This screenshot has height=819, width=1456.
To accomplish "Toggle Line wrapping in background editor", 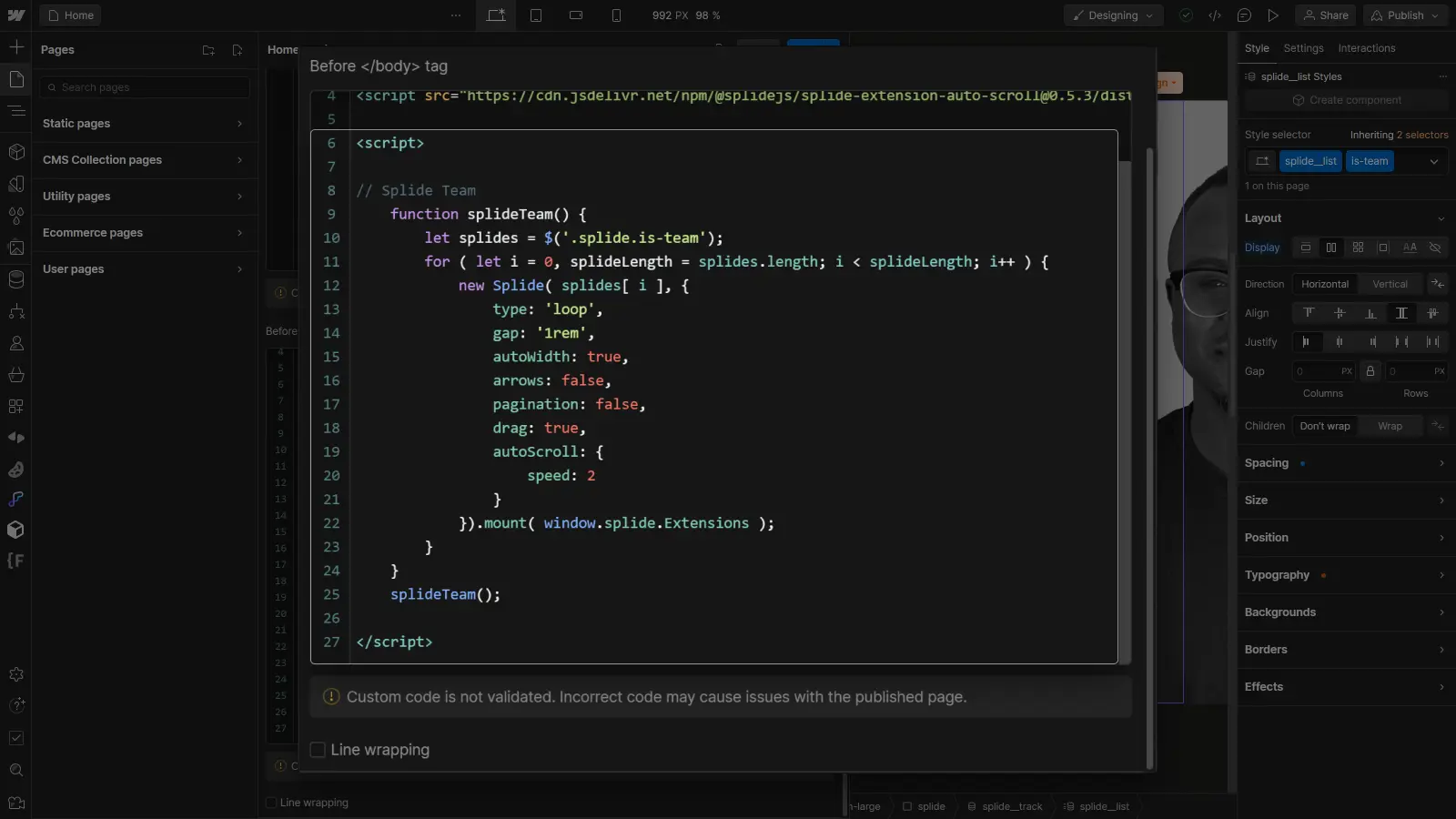I will (x=271, y=803).
